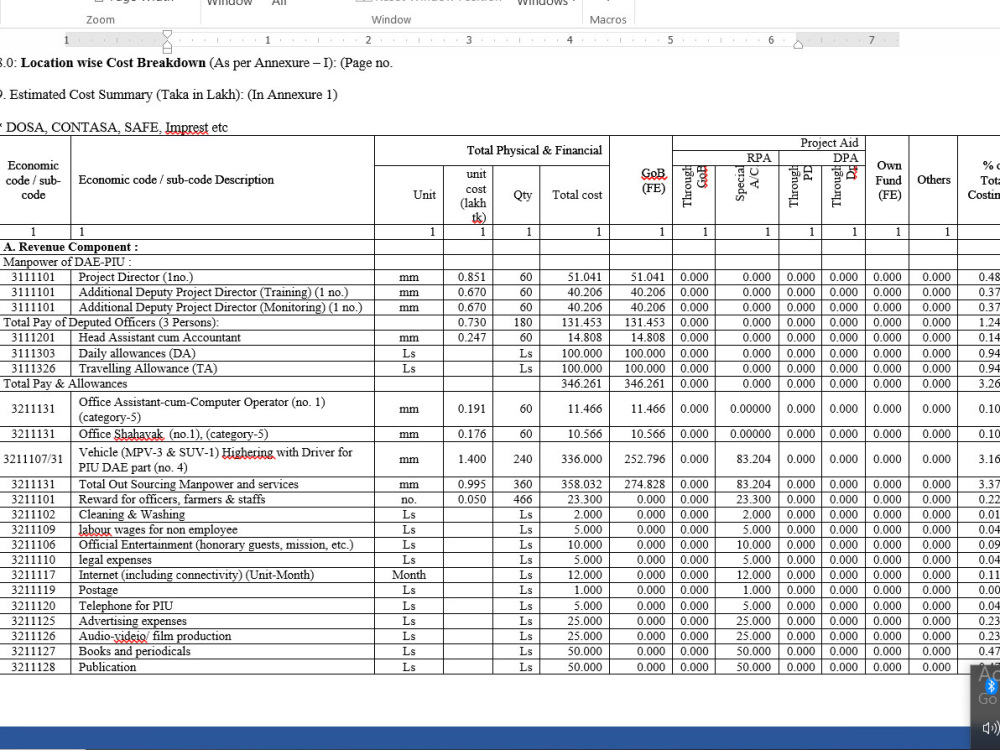Click the first line indent marker on the ruler
Screen dimensions: 1000x750
(167, 34)
